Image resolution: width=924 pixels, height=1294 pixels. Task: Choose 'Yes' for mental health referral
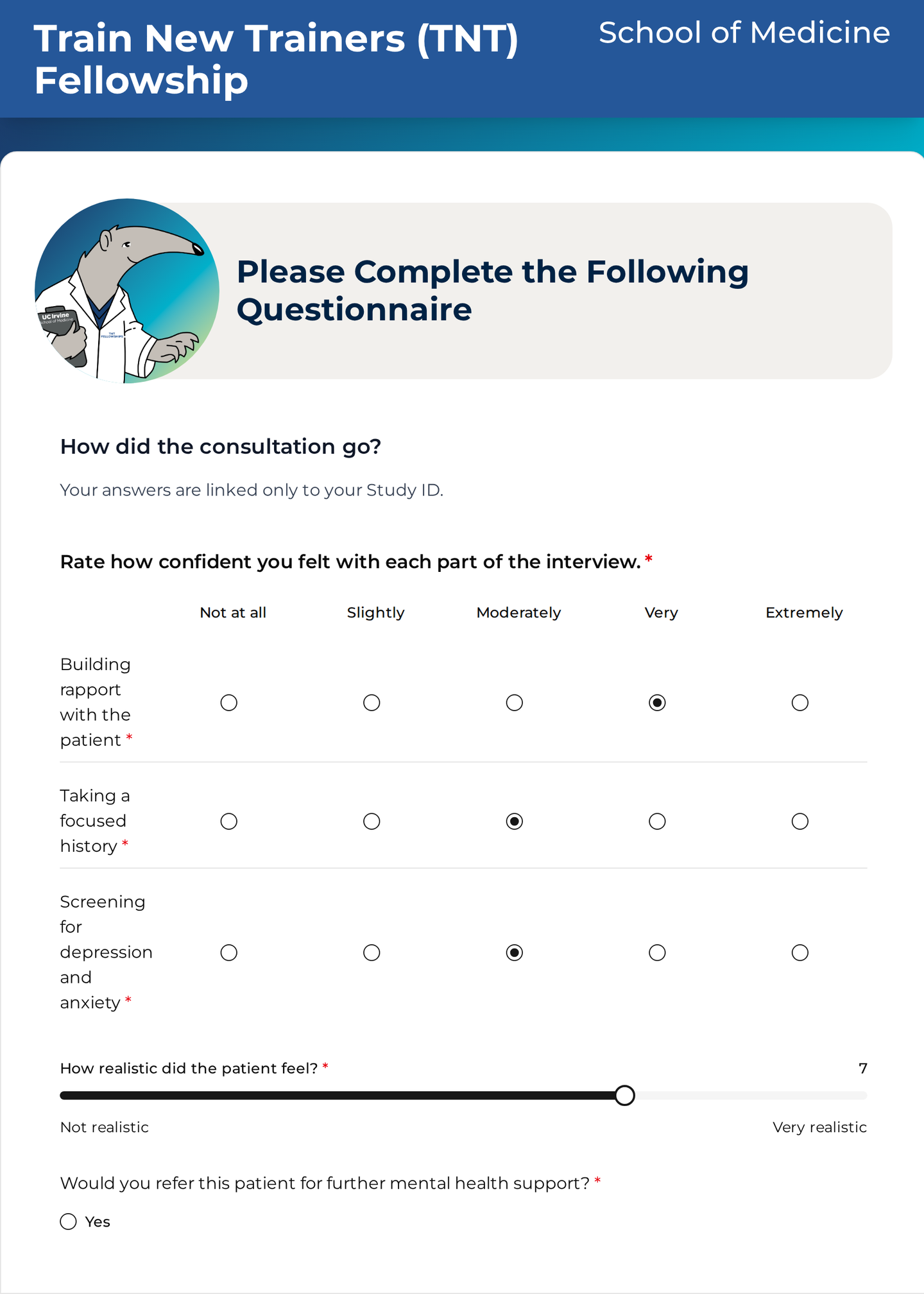[69, 1221]
